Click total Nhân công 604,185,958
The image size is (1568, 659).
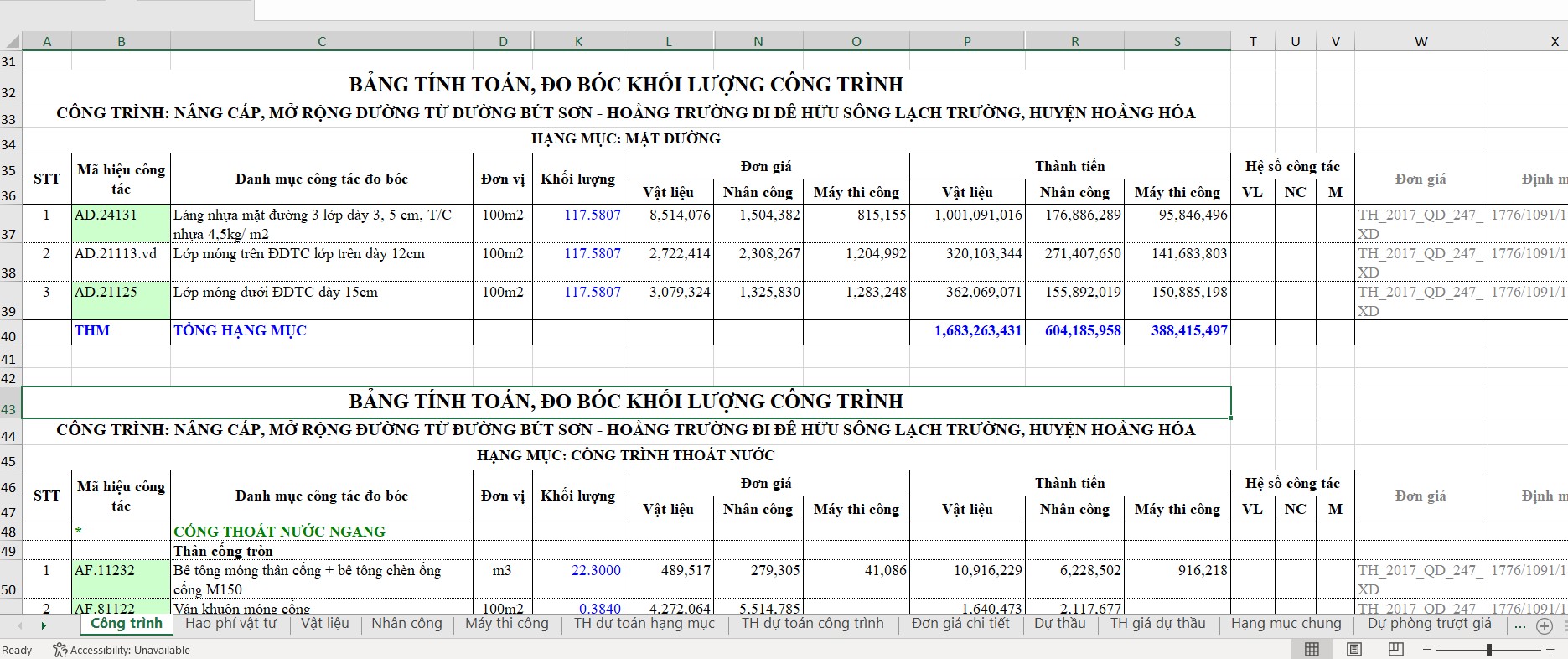[1075, 332]
